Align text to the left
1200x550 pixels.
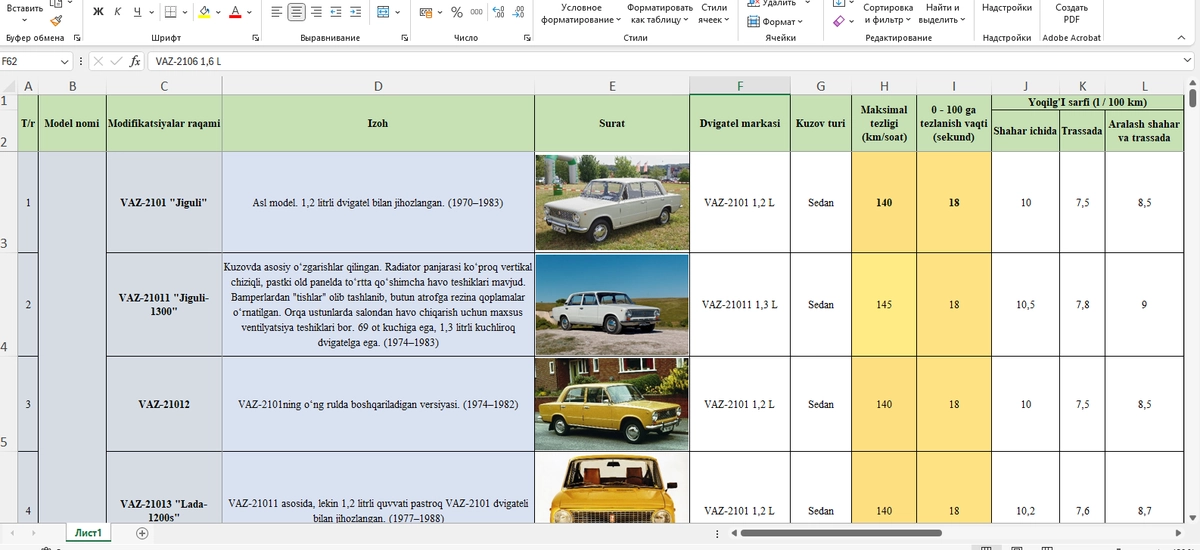275,12
